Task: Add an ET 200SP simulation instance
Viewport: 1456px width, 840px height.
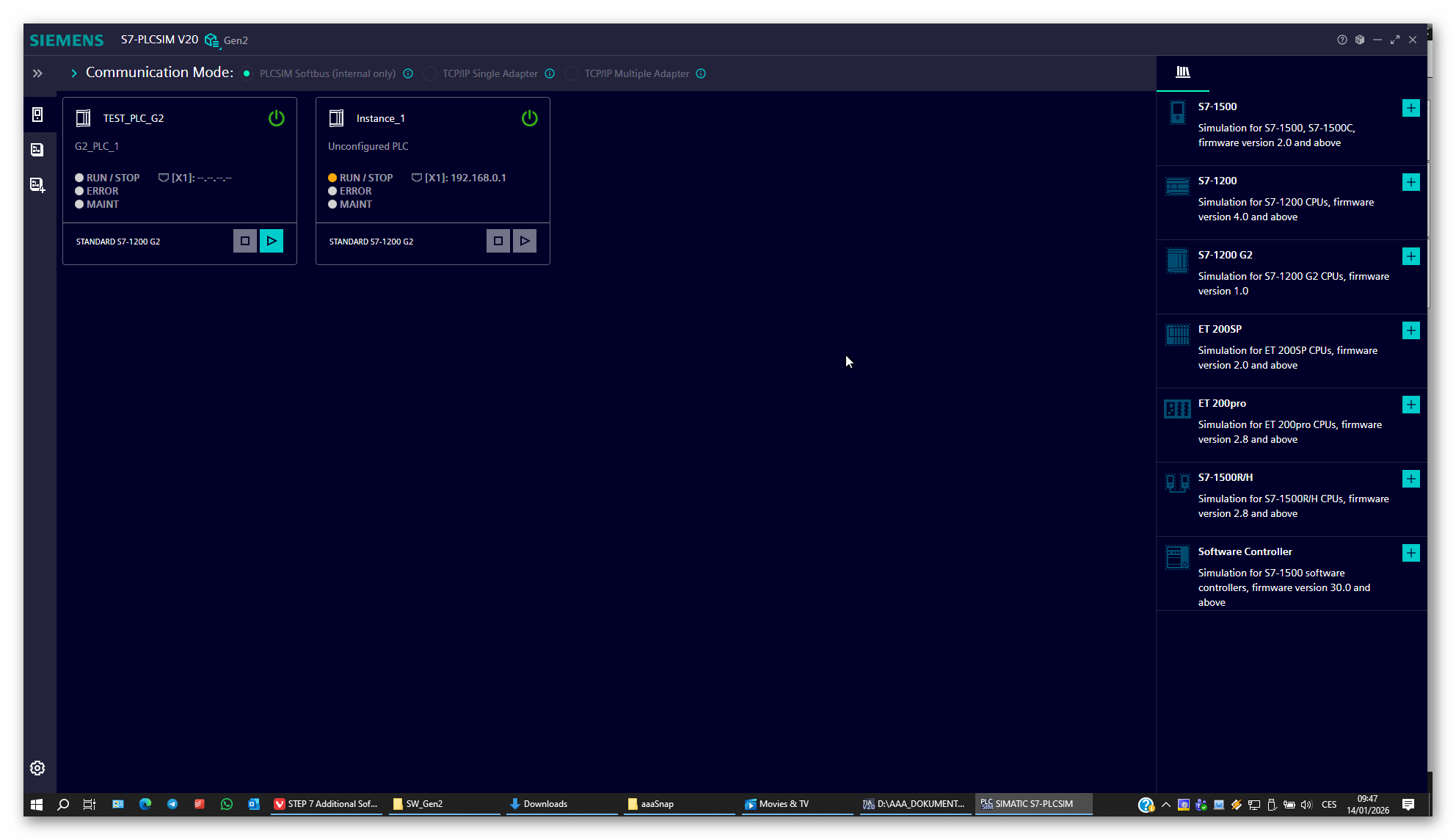Action: click(1410, 330)
